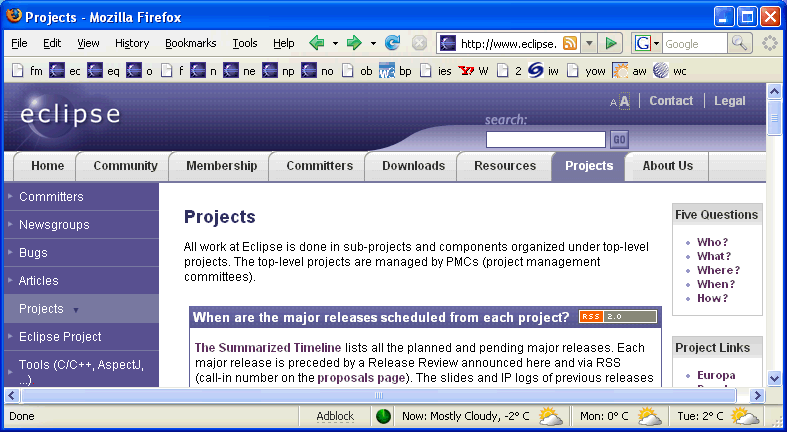Click the address bar URL field
Image resolution: width=787 pixels, height=432 pixels.
(508, 44)
